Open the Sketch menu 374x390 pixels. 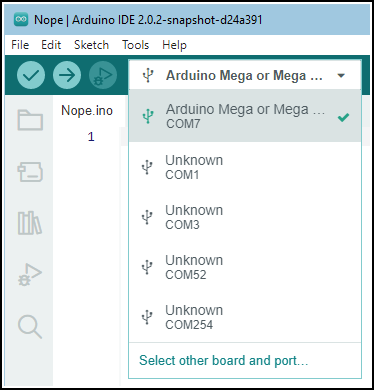click(x=91, y=45)
